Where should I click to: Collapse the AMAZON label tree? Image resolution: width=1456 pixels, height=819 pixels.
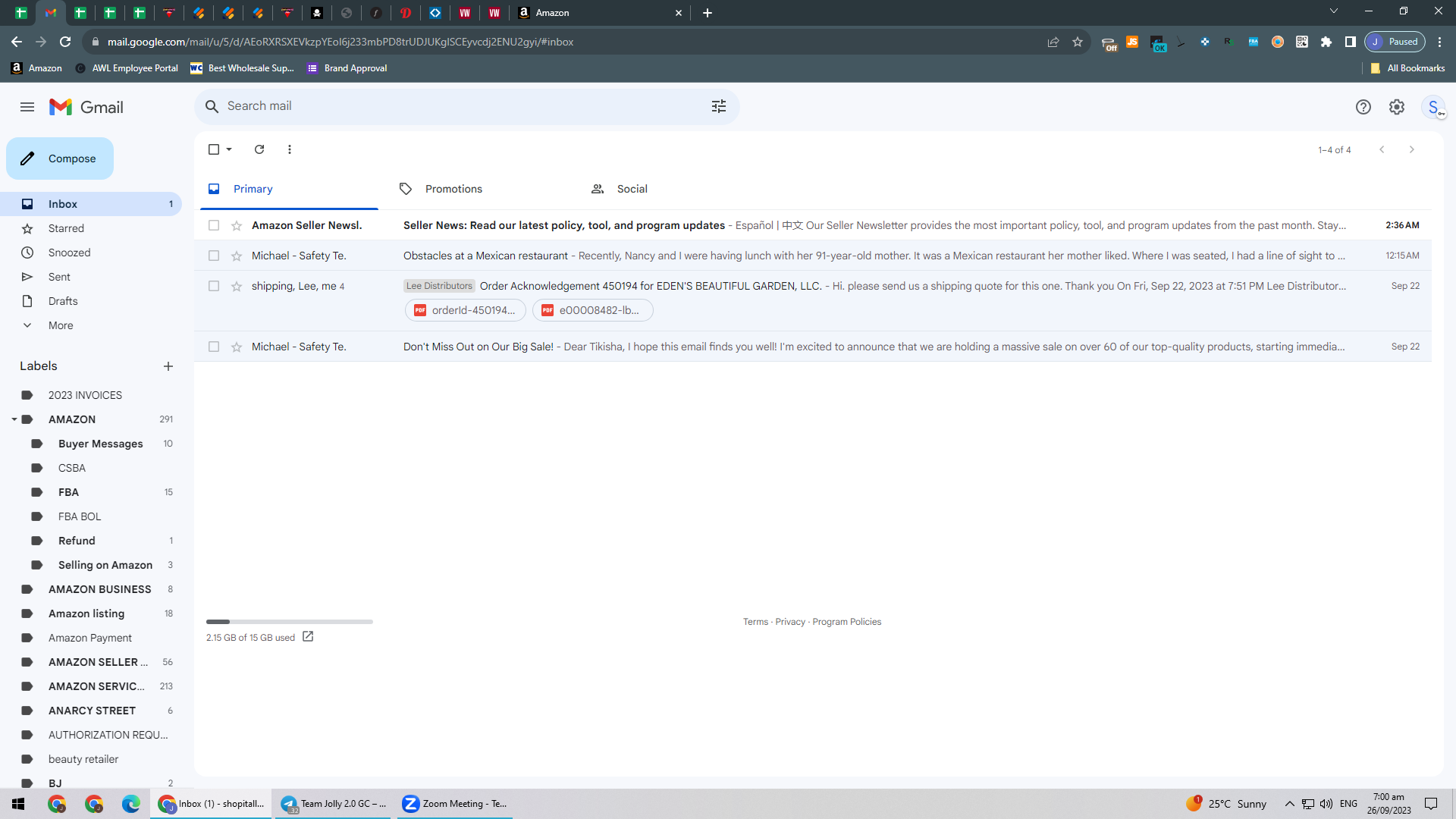coord(14,419)
